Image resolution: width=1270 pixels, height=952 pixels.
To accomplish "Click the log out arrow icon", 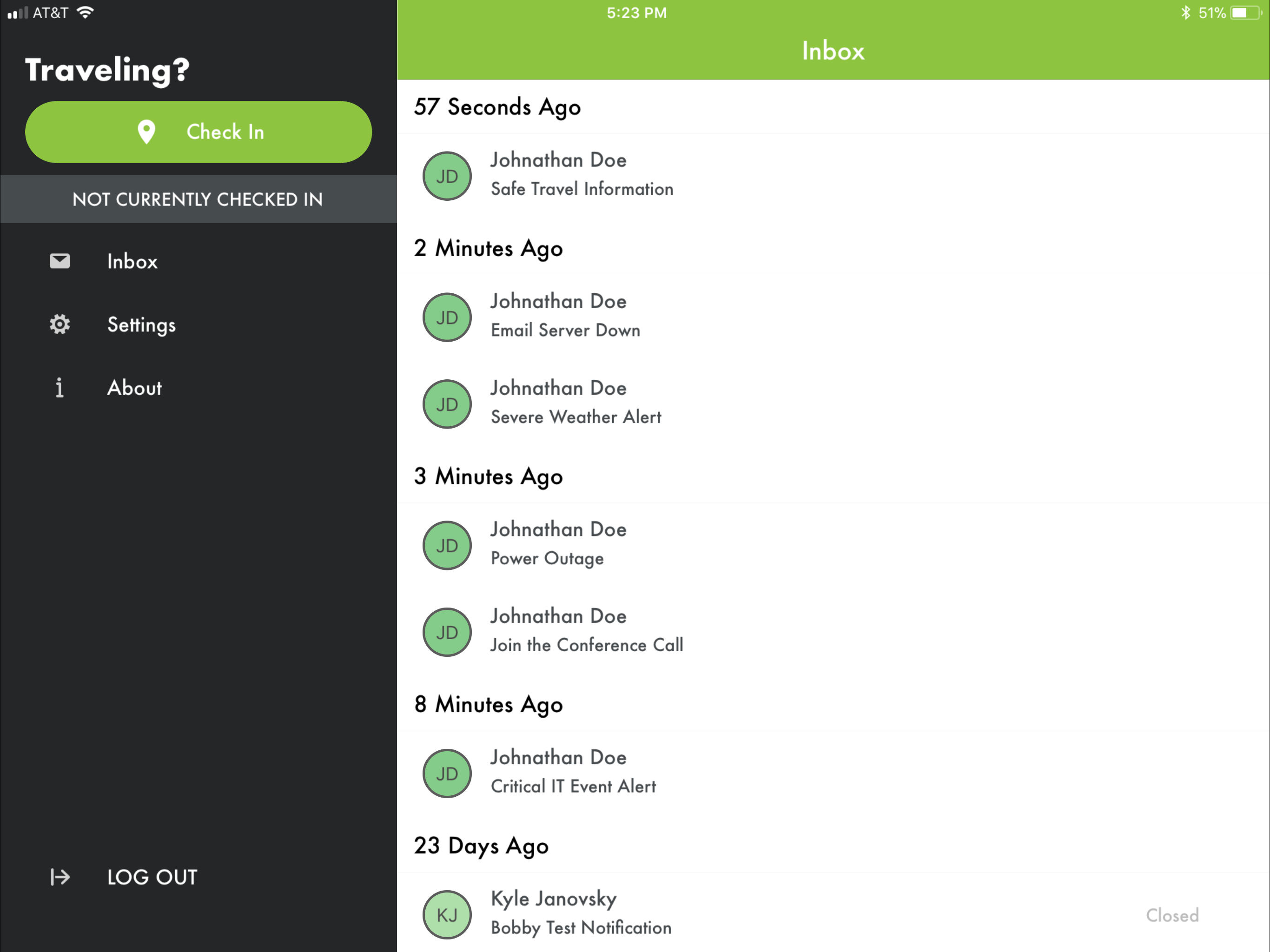I will [60, 877].
